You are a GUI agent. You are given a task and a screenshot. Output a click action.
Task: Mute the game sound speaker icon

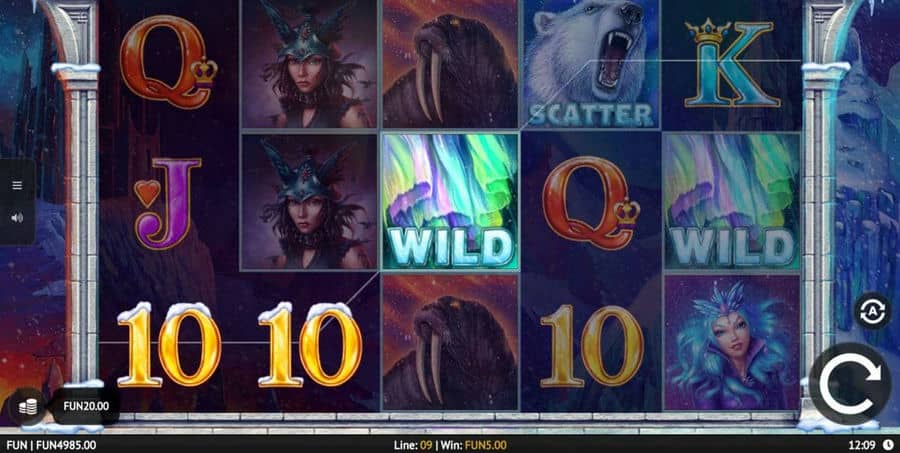click(17, 218)
